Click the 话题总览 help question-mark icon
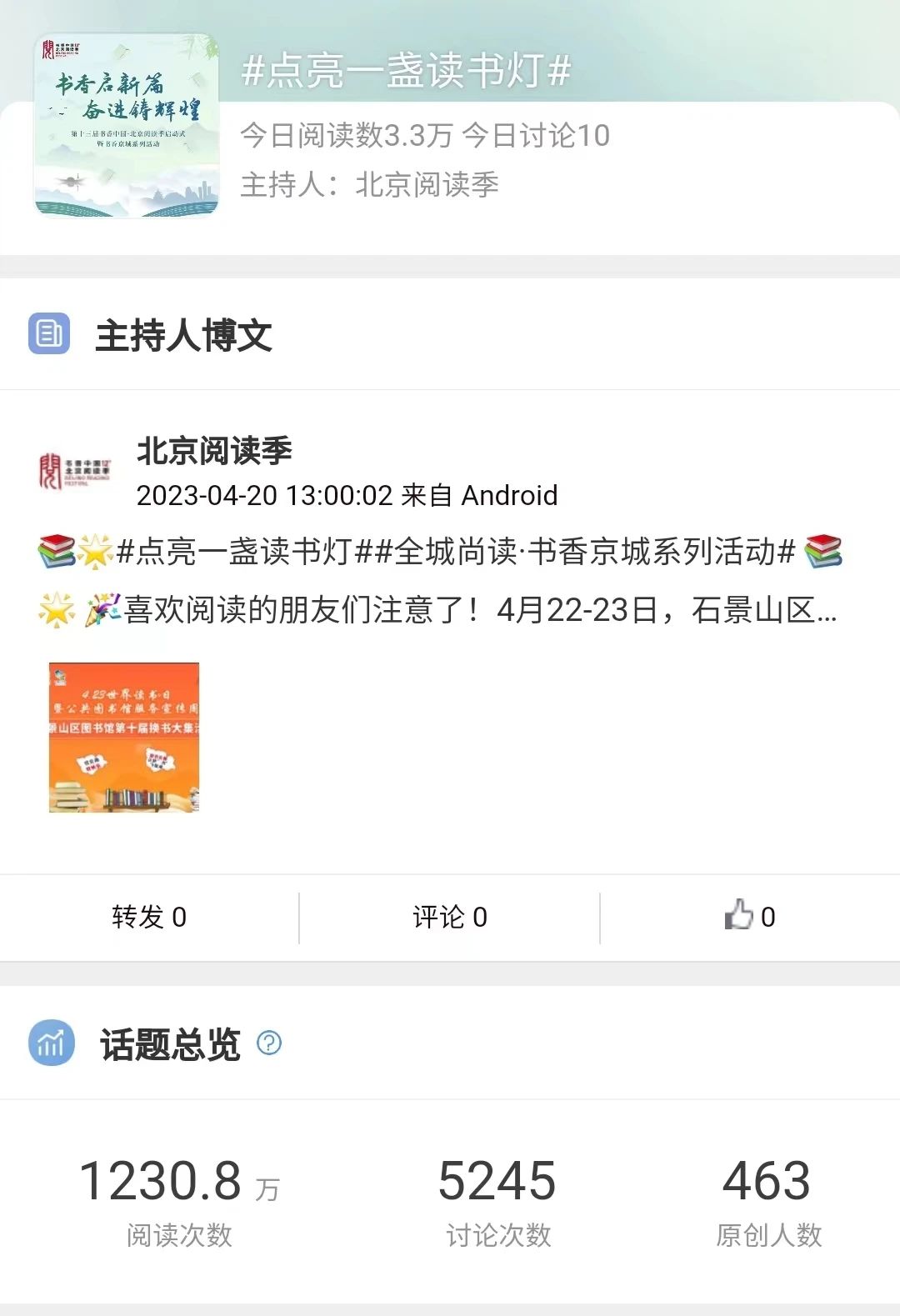 pyautogui.click(x=269, y=1043)
